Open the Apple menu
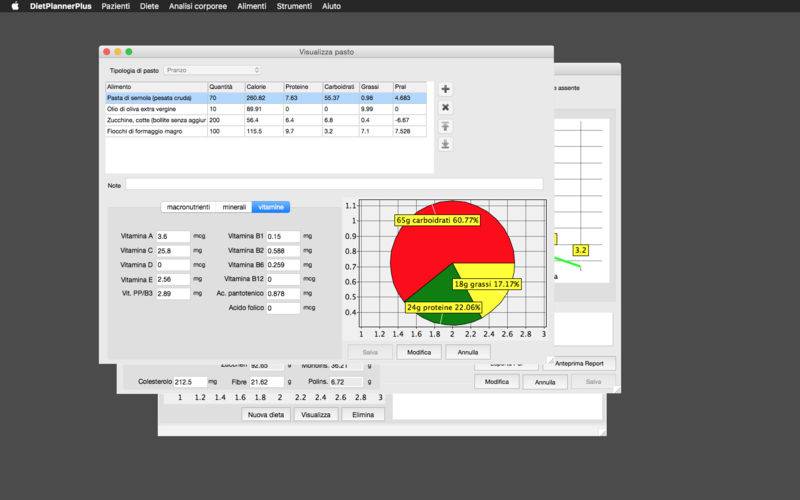Viewport: 800px width, 500px height. click(x=15, y=6)
